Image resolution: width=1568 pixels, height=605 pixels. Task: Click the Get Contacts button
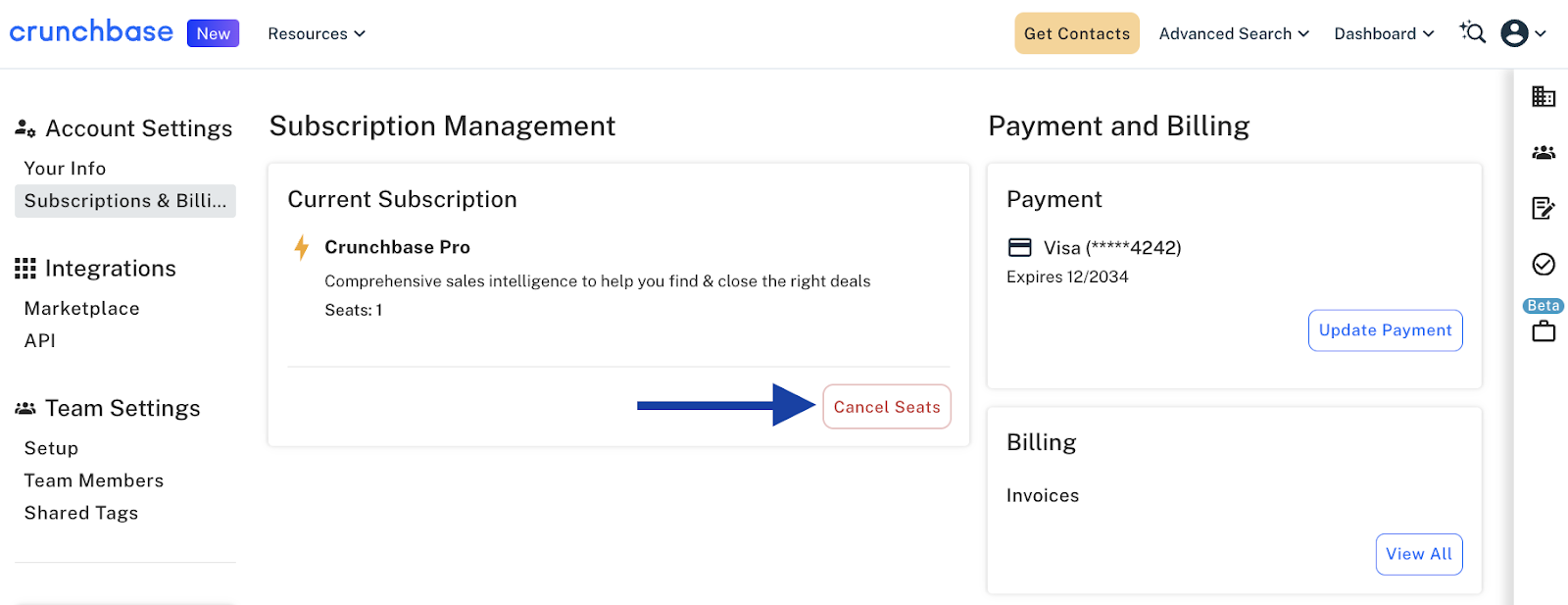click(1077, 33)
